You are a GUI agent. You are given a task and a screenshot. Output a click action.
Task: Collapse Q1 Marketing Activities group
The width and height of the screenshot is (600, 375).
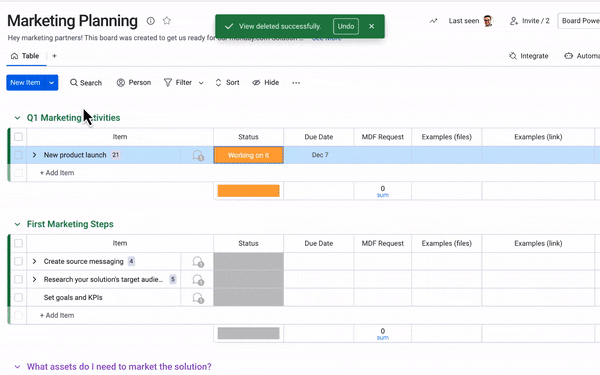[17, 118]
